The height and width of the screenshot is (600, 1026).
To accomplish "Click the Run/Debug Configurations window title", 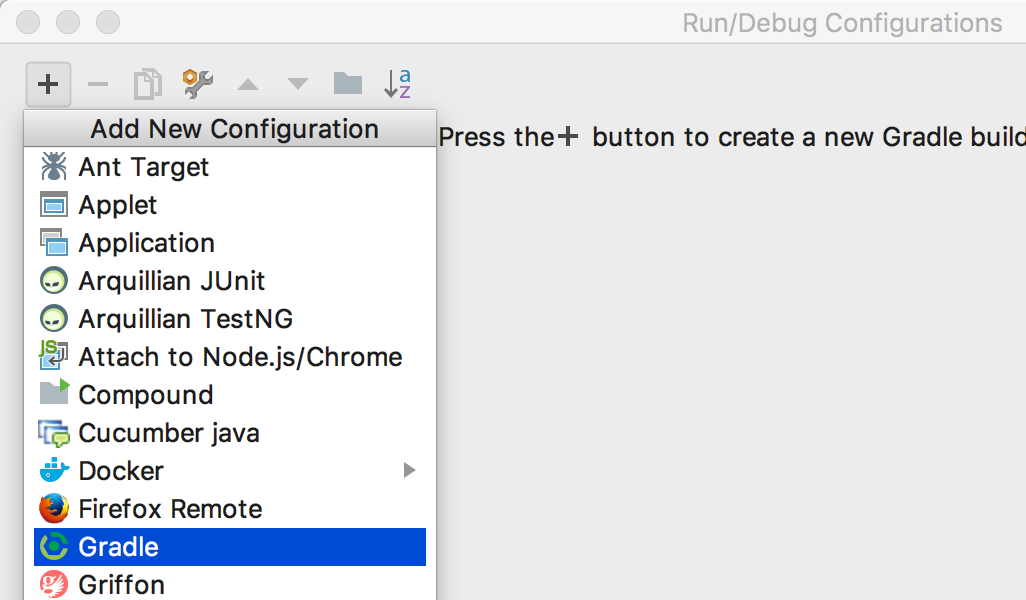I will click(x=842, y=23).
